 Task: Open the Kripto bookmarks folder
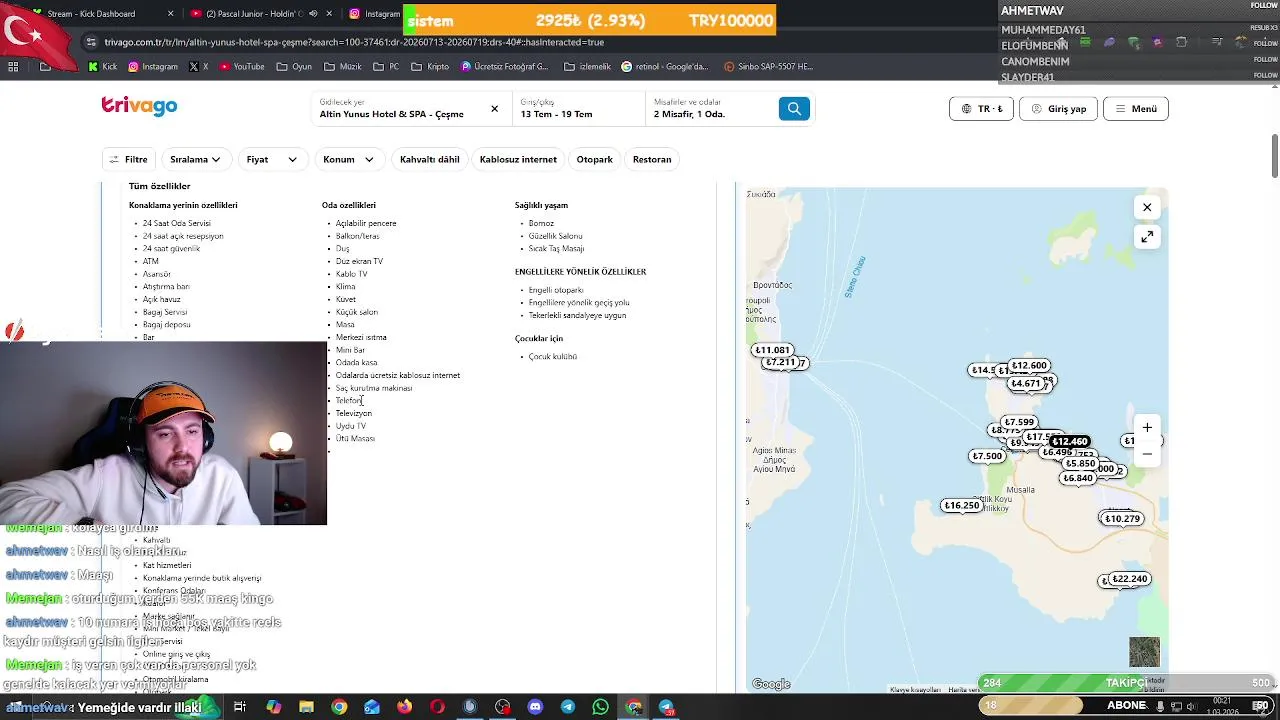coord(430,67)
